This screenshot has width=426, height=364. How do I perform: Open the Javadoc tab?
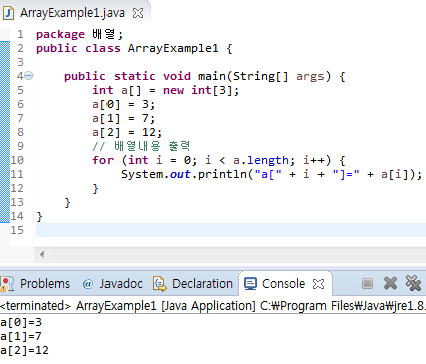click(x=121, y=284)
